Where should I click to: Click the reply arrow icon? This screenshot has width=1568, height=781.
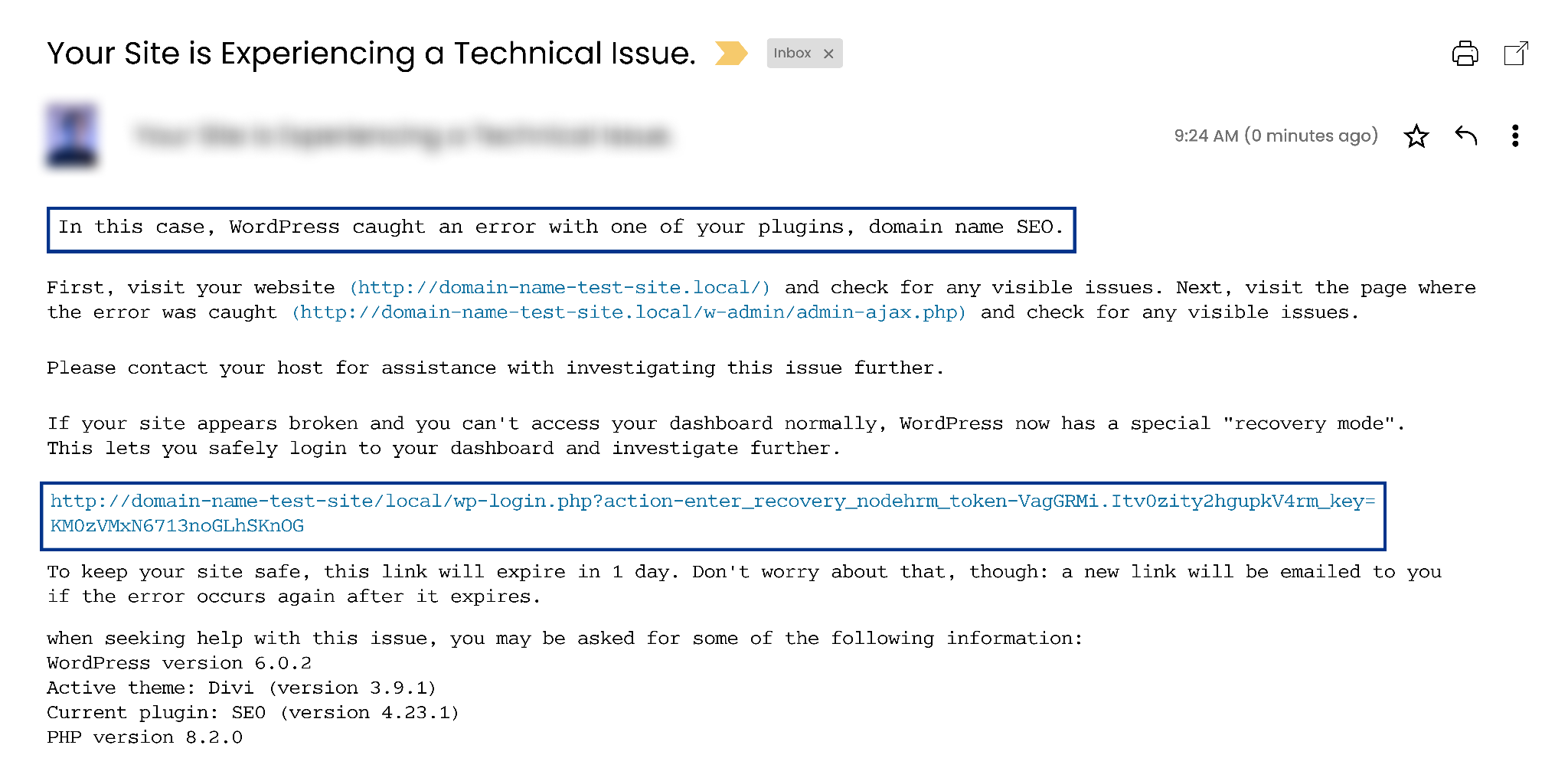(x=1465, y=136)
